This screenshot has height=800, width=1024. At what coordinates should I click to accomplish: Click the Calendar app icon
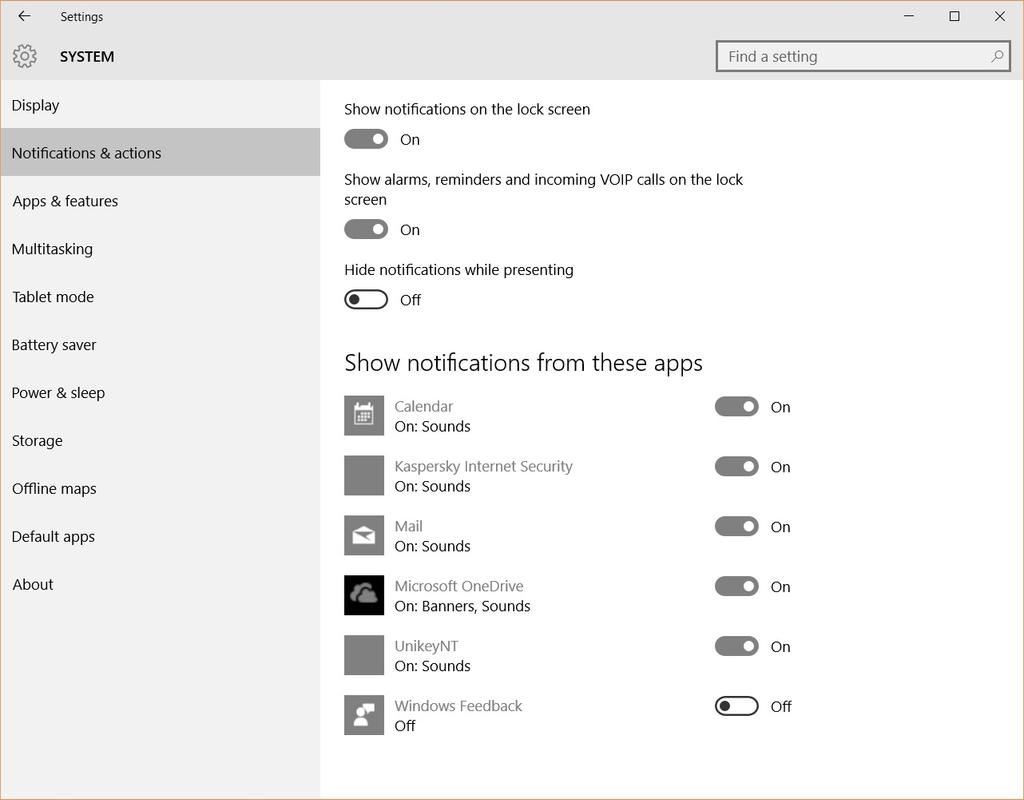click(364, 415)
